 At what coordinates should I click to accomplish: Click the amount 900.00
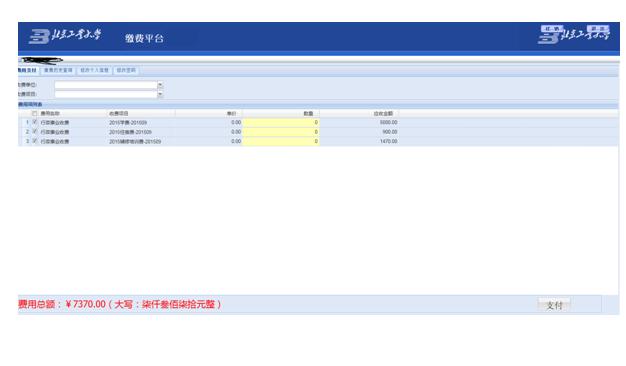[390, 132]
